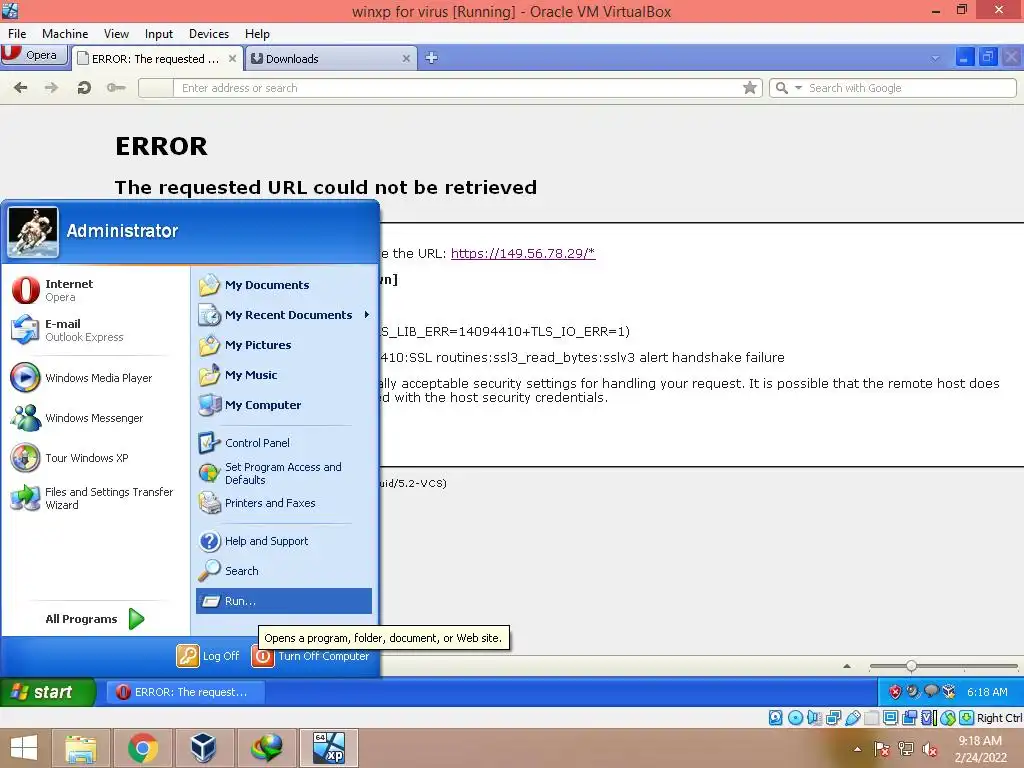This screenshot has width=1024, height=768.
Task: Open Google Chrome on Windows taskbar
Action: point(142,748)
